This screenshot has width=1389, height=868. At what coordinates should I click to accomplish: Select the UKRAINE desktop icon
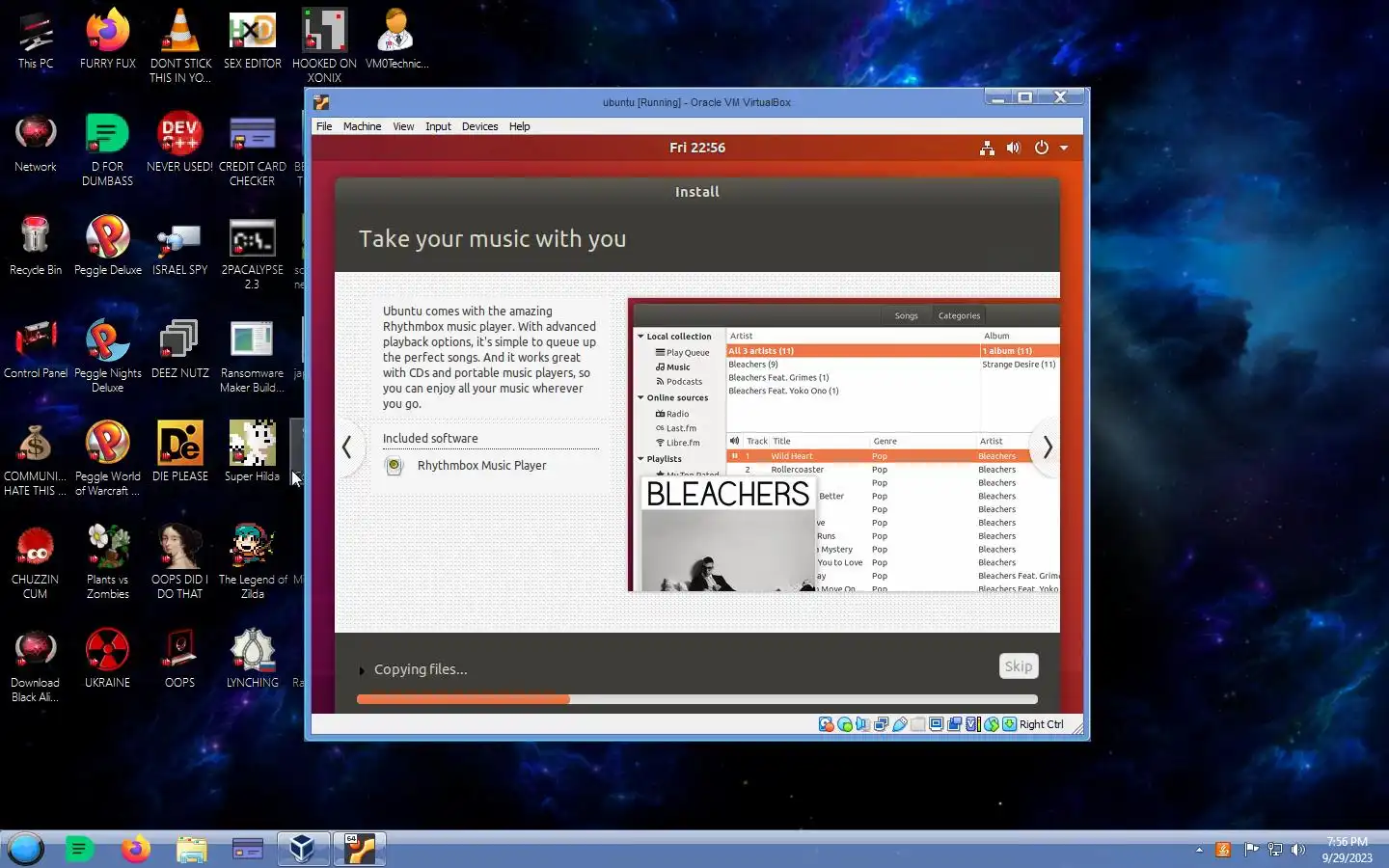[x=108, y=661]
